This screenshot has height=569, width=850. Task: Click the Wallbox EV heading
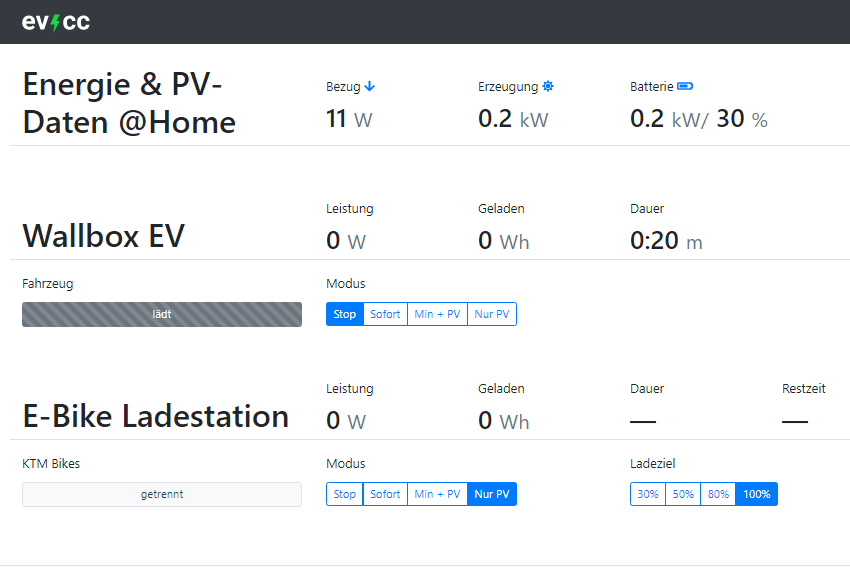coord(103,236)
